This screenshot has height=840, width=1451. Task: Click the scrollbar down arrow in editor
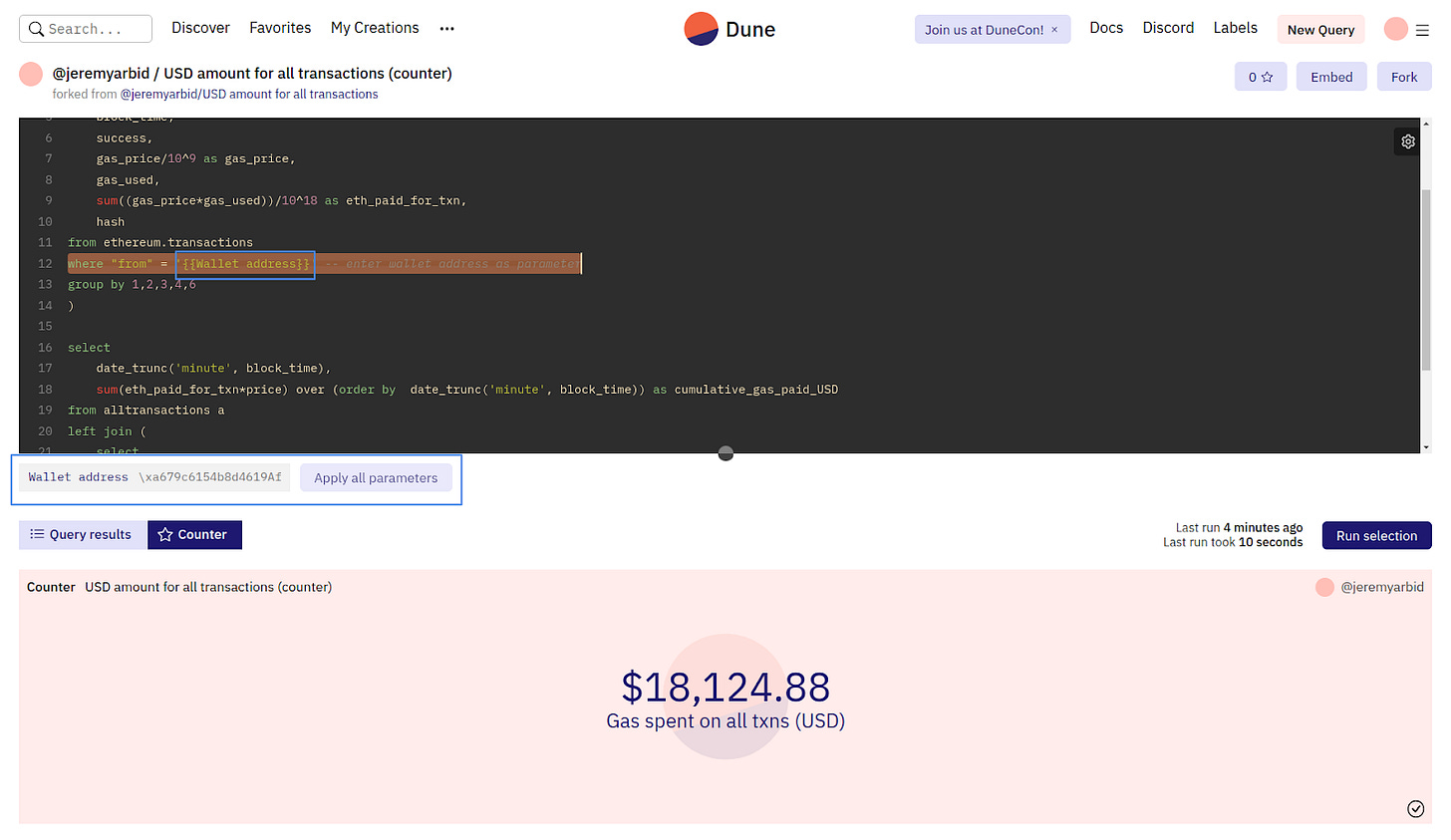pos(1426,447)
